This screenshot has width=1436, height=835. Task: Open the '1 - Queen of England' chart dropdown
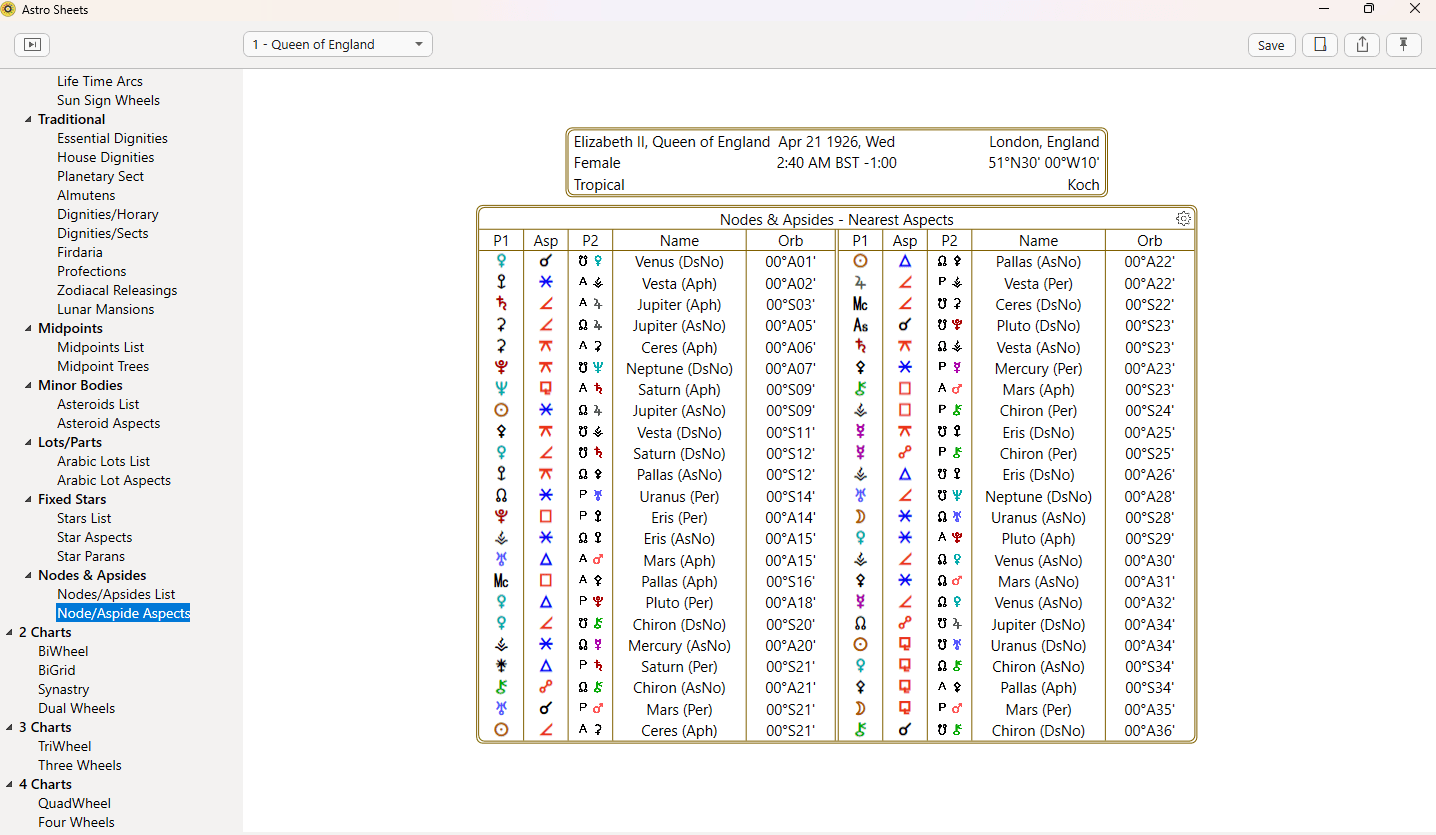point(338,45)
